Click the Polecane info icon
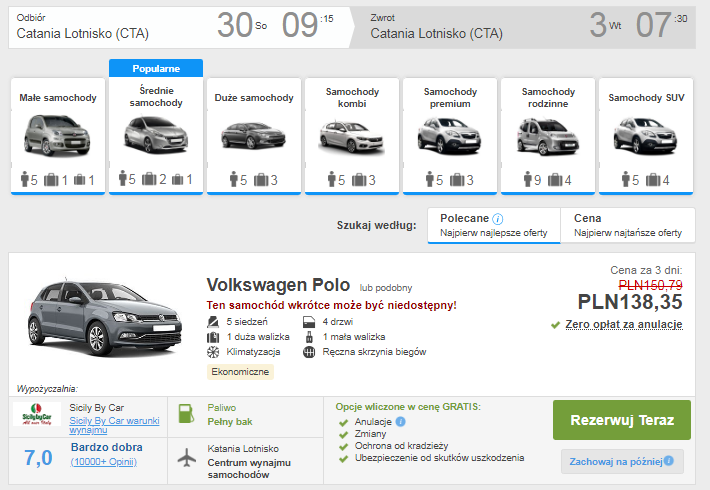Viewport: 710px width, 490px height. coord(497,219)
